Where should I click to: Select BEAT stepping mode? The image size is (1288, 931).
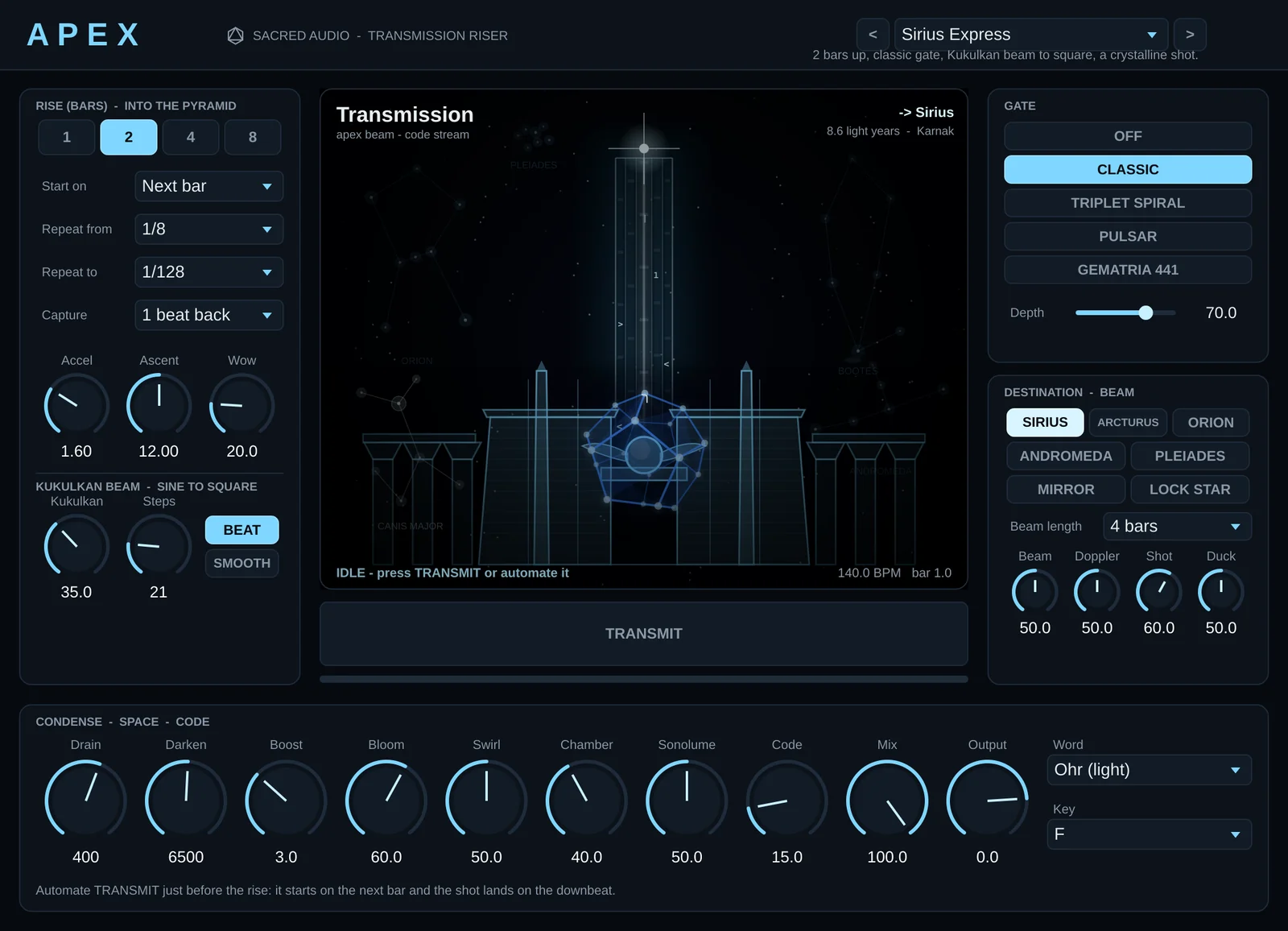242,530
